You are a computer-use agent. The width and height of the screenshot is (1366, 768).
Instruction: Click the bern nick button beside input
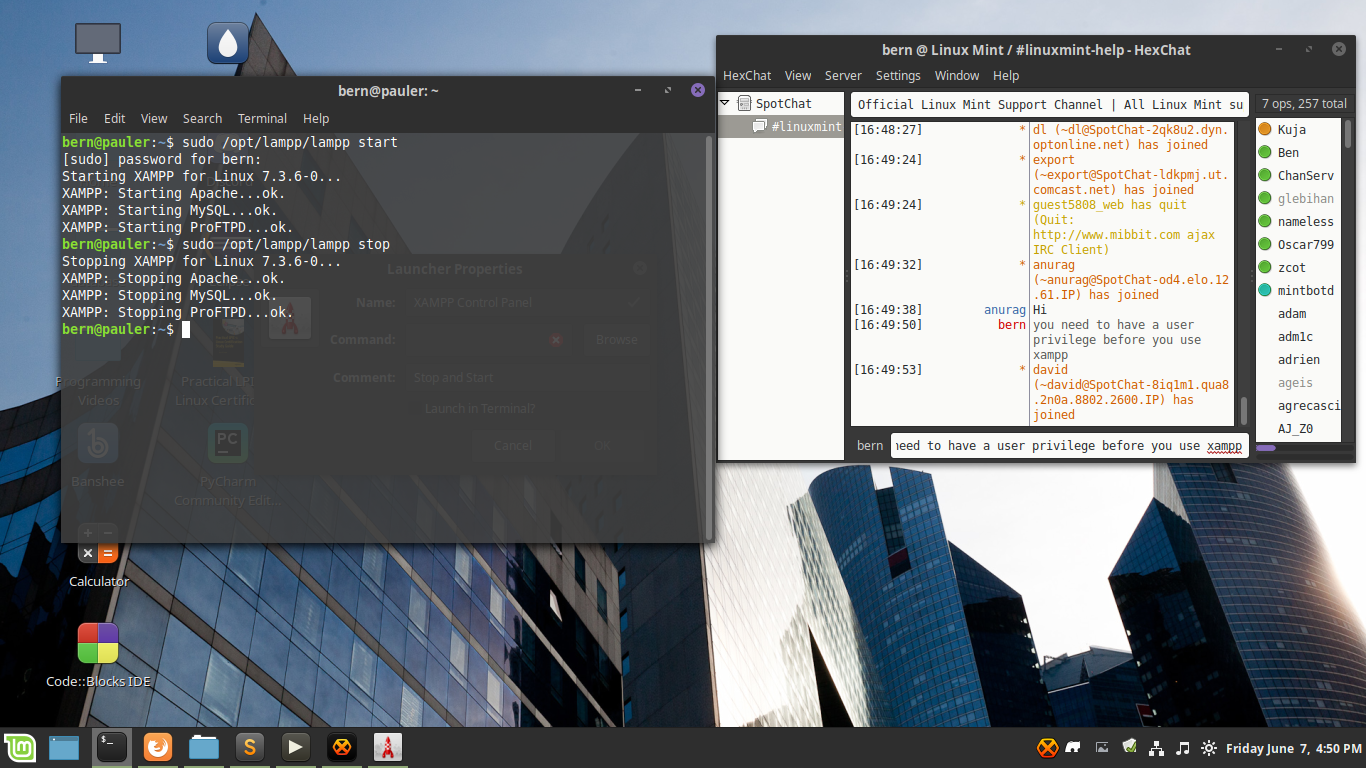tap(870, 445)
